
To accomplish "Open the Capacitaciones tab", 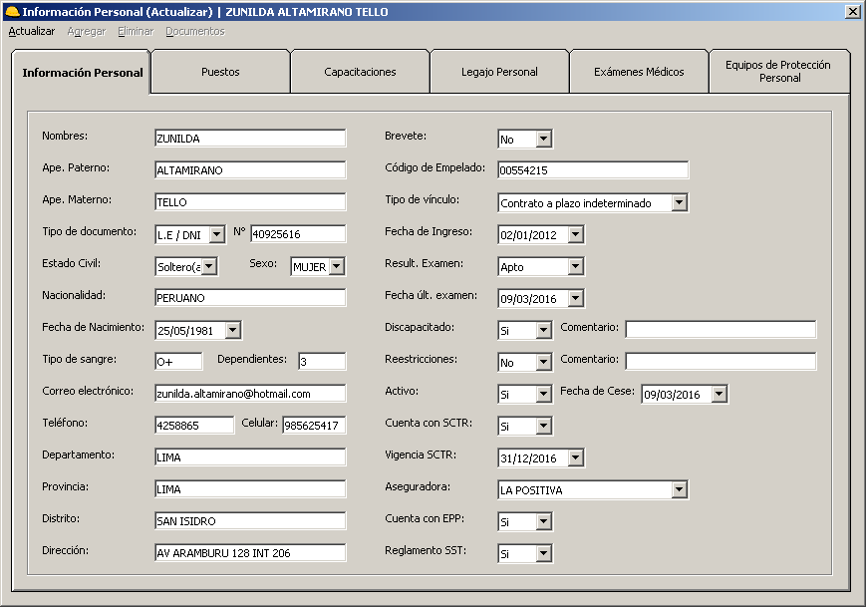I will (360, 72).
